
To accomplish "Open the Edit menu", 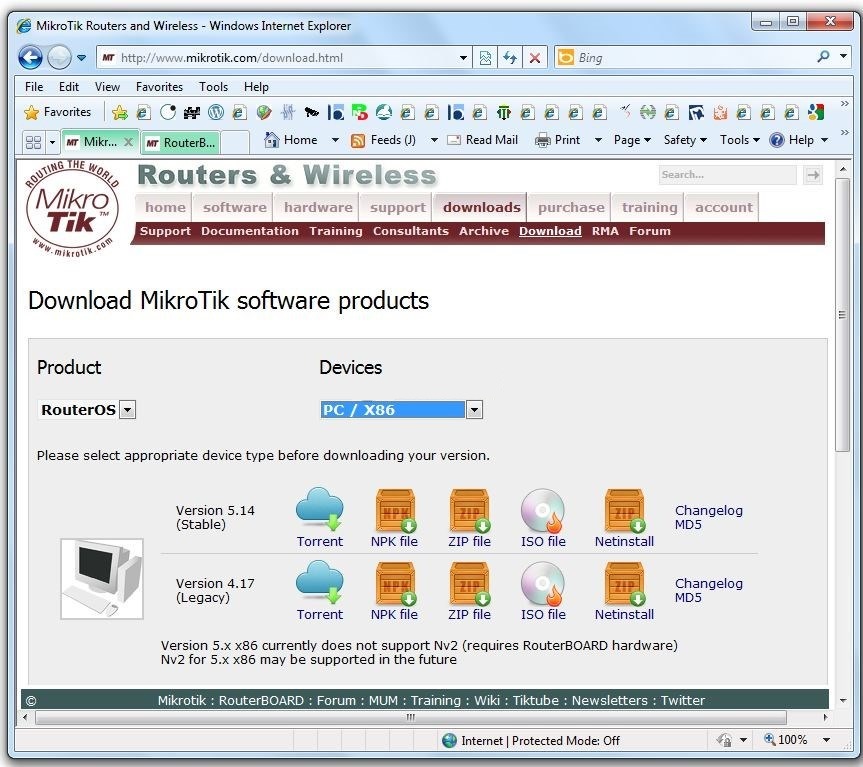I will point(69,87).
